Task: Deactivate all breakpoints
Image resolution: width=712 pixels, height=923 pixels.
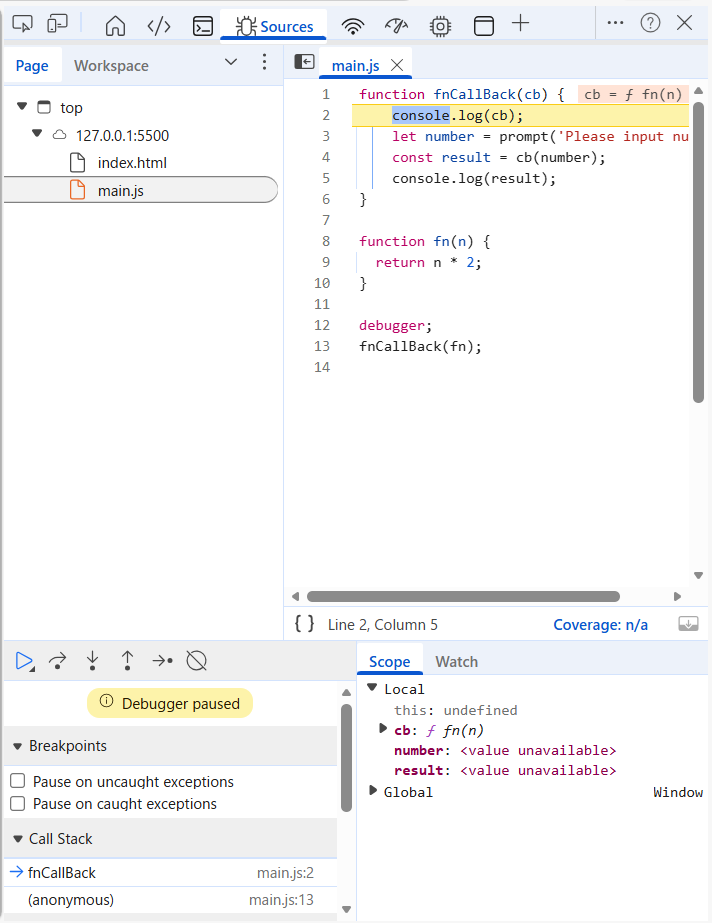Action: point(197,660)
